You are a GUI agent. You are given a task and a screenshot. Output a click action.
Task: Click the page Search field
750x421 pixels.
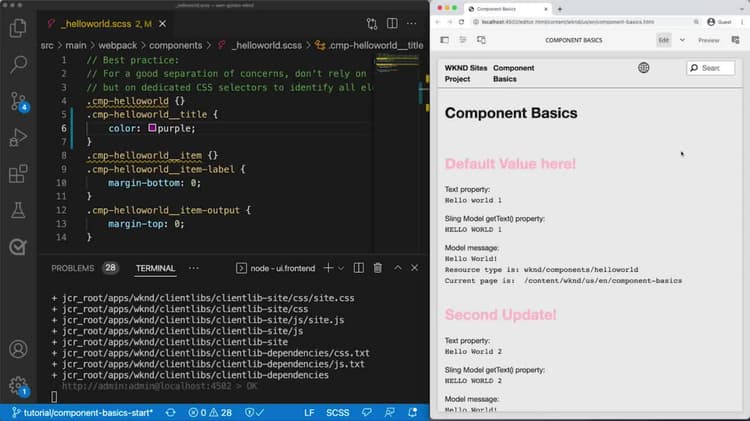(711, 68)
